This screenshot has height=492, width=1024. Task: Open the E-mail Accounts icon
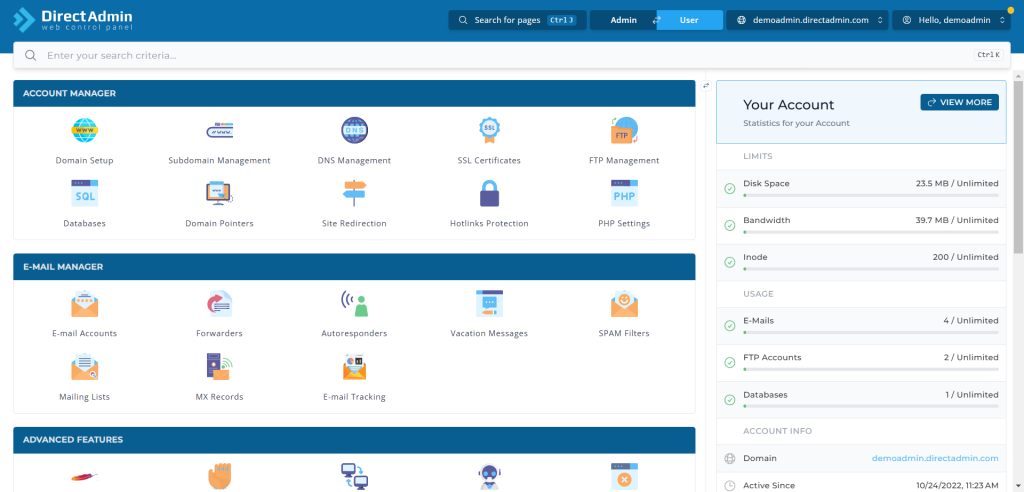[x=84, y=304]
